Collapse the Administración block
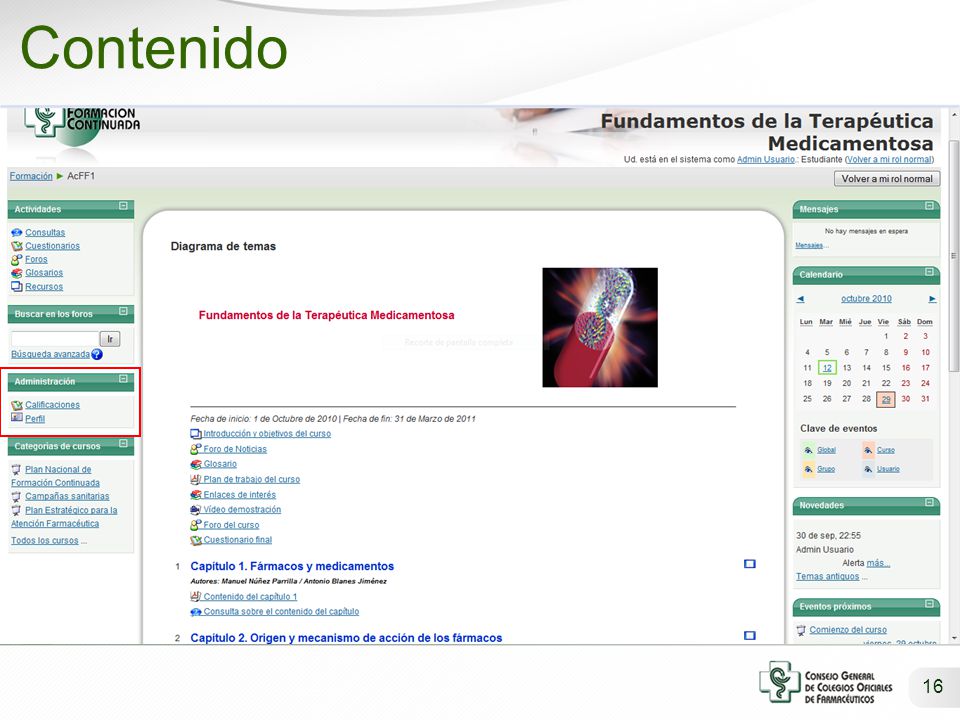 (123, 379)
